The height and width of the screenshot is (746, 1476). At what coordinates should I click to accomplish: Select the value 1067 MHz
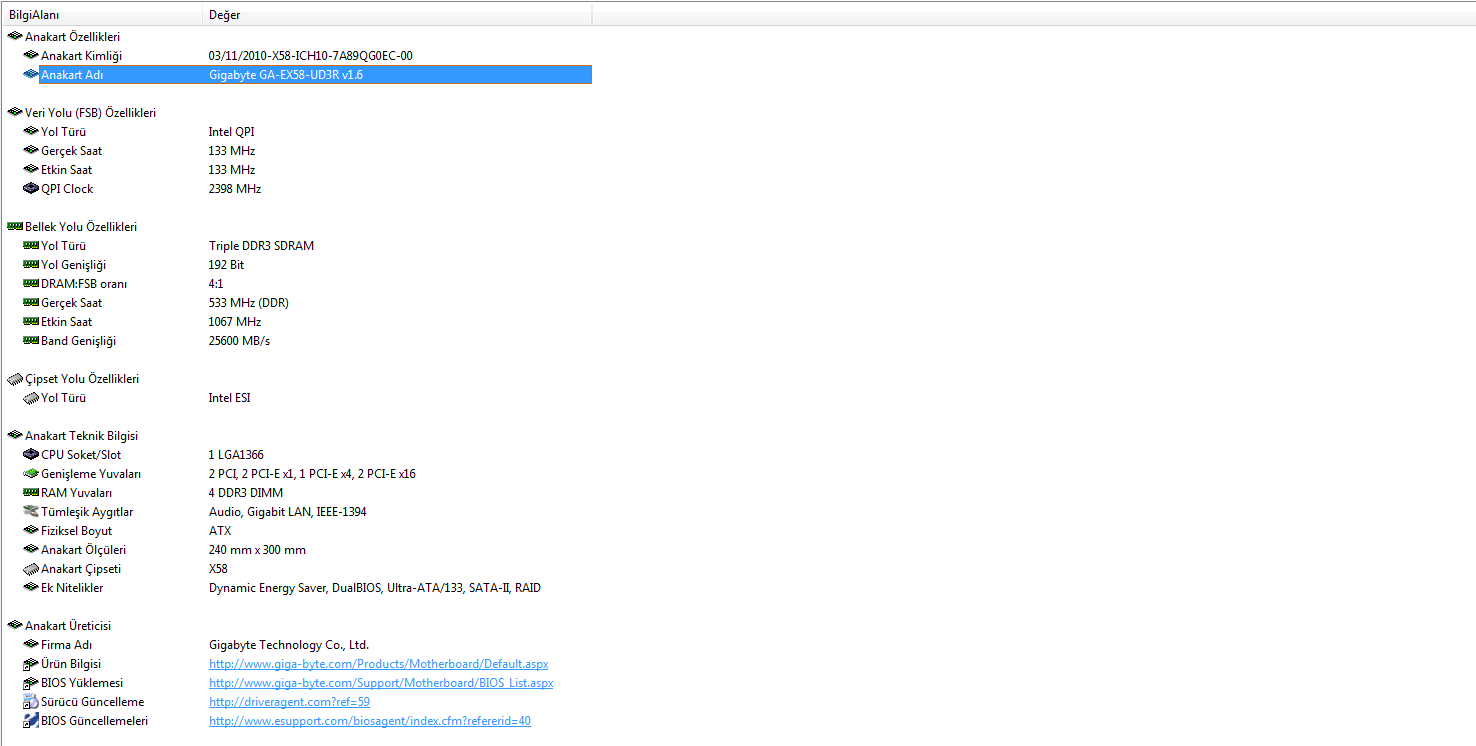[235, 322]
